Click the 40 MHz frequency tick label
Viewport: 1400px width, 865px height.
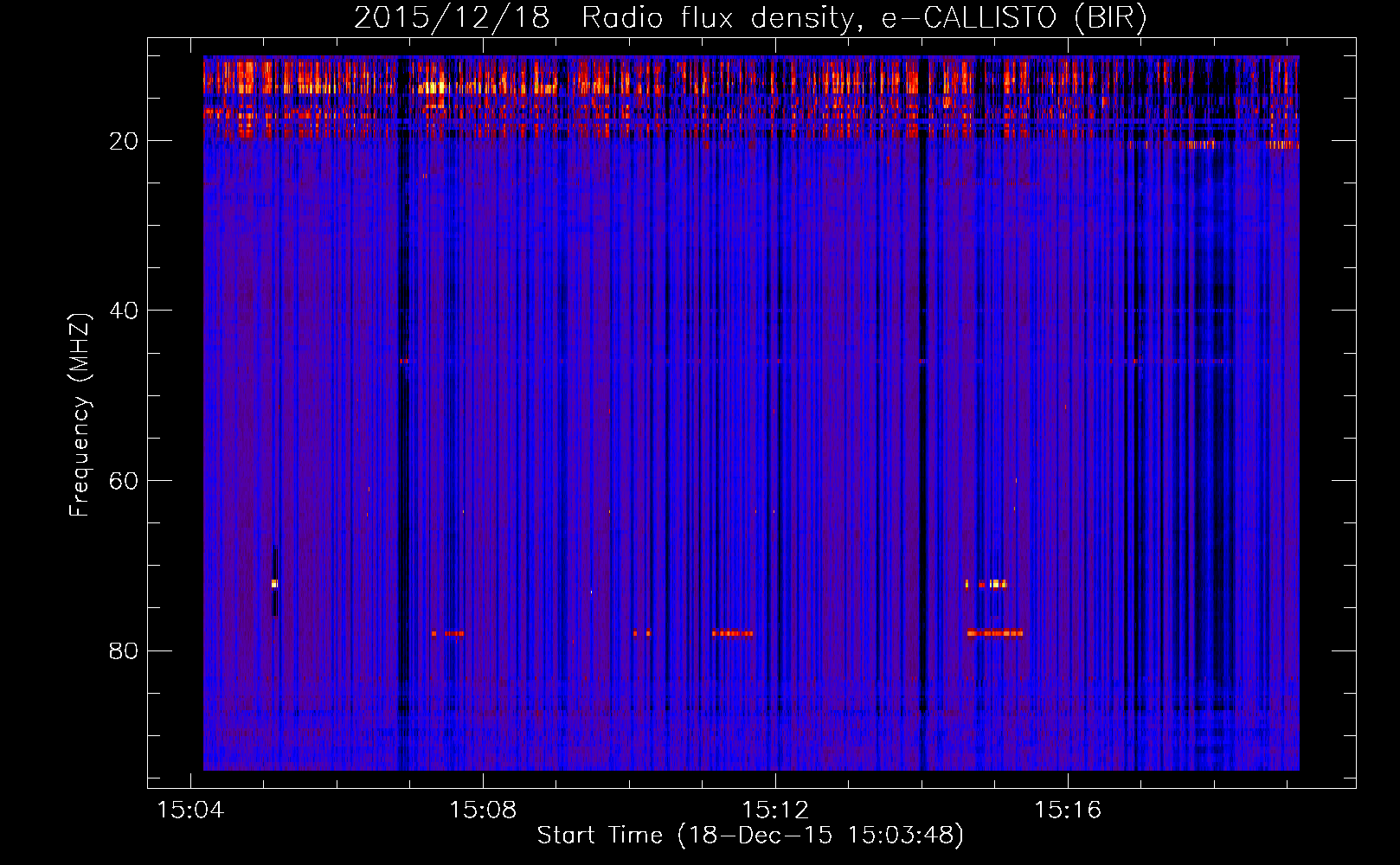pyautogui.click(x=124, y=311)
